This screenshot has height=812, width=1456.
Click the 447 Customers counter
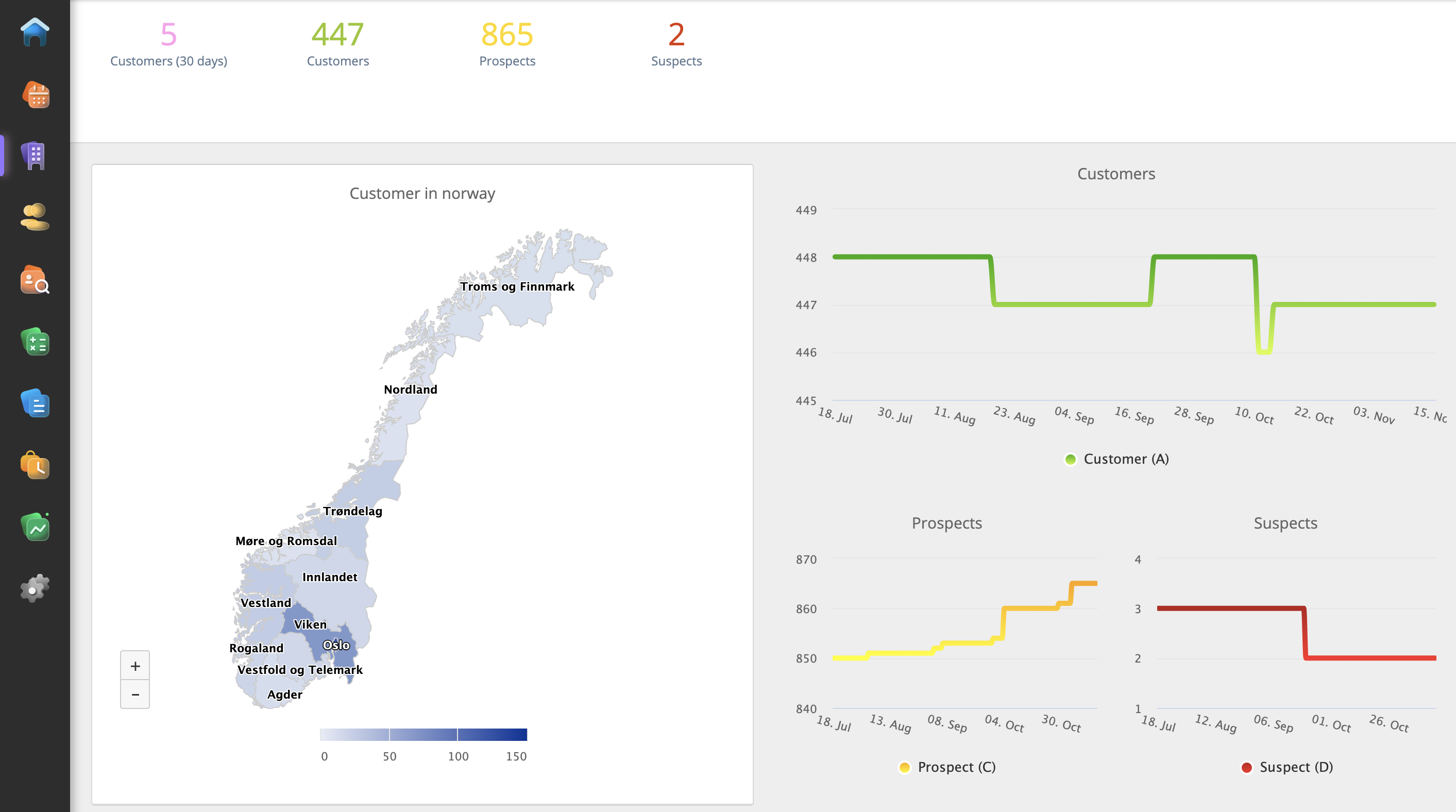pos(337,43)
